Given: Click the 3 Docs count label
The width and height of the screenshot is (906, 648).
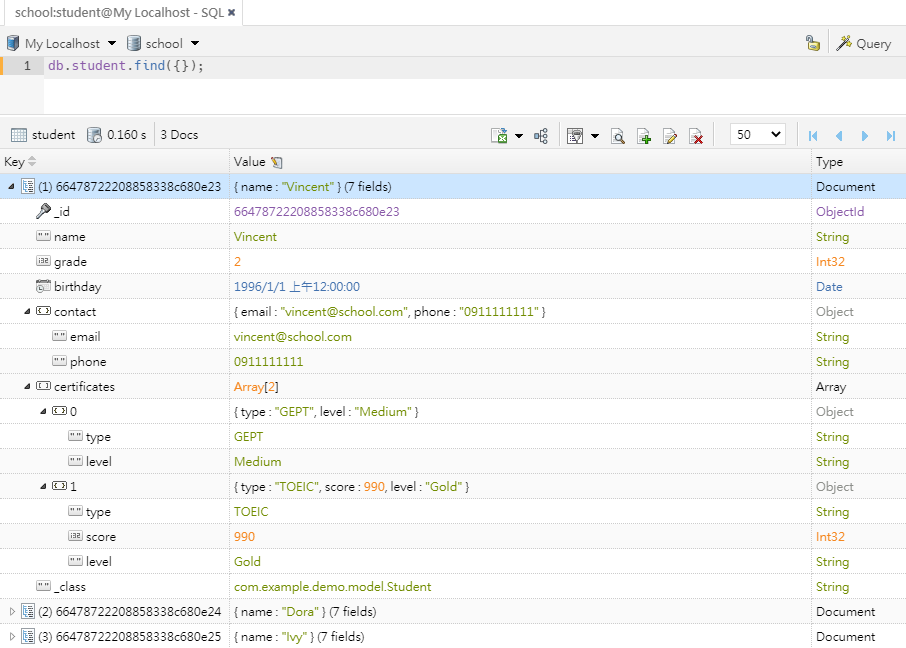Looking at the screenshot, I should tap(179, 135).
